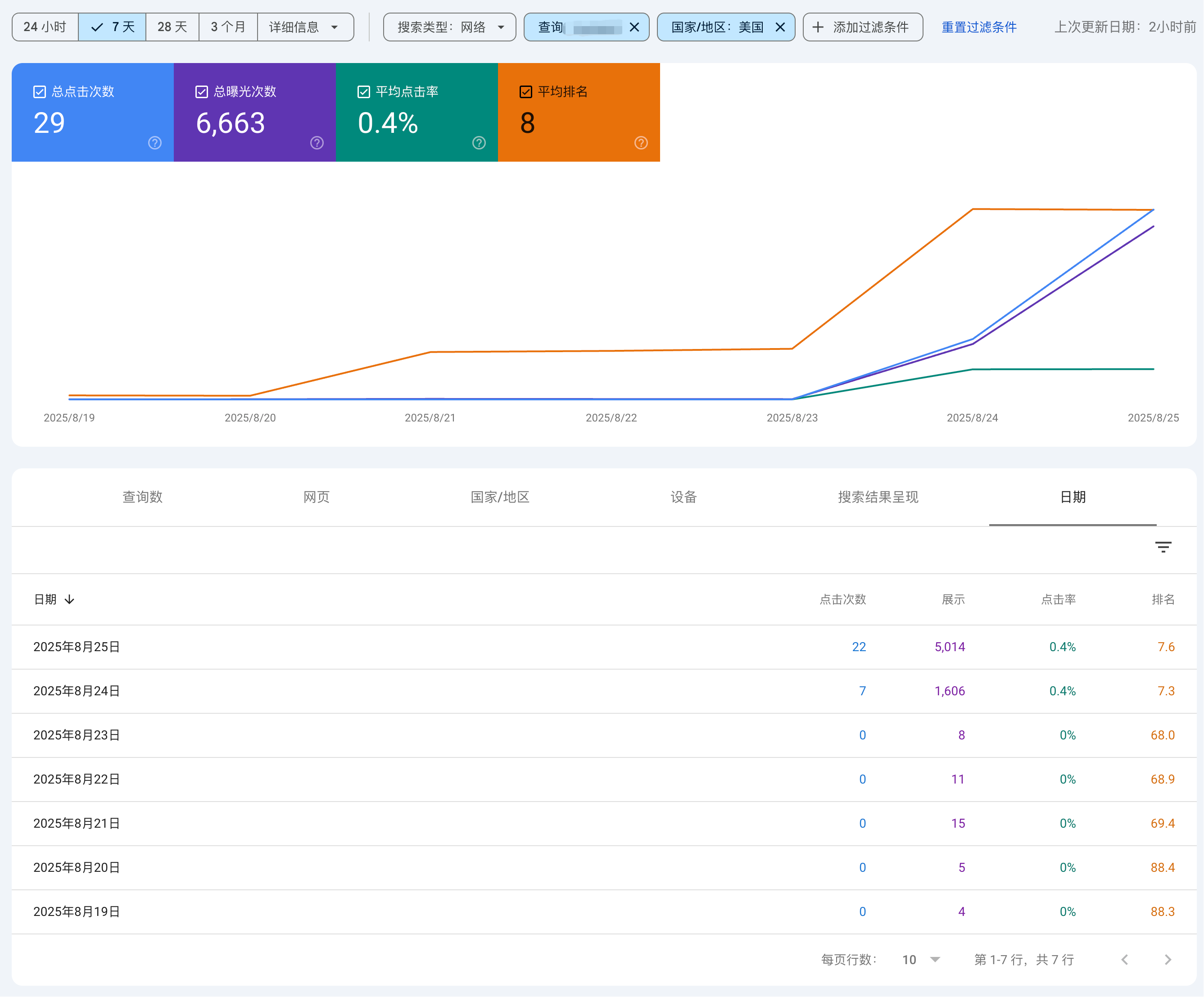Viewport: 1204px width, 997px height.
Task: Switch to the 查询数 tab
Action: point(143,497)
